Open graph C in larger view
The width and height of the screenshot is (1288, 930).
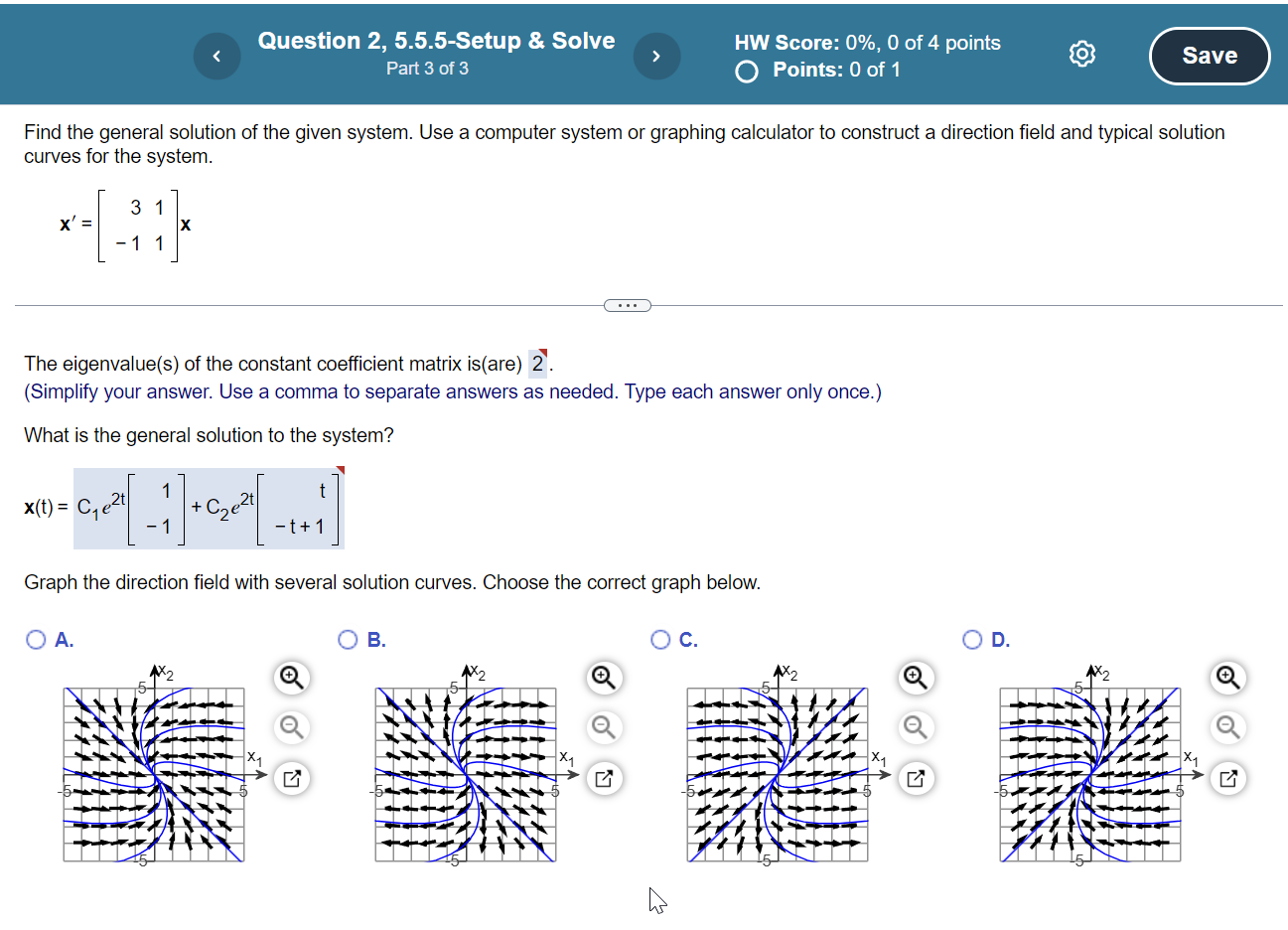pyautogui.click(x=915, y=778)
